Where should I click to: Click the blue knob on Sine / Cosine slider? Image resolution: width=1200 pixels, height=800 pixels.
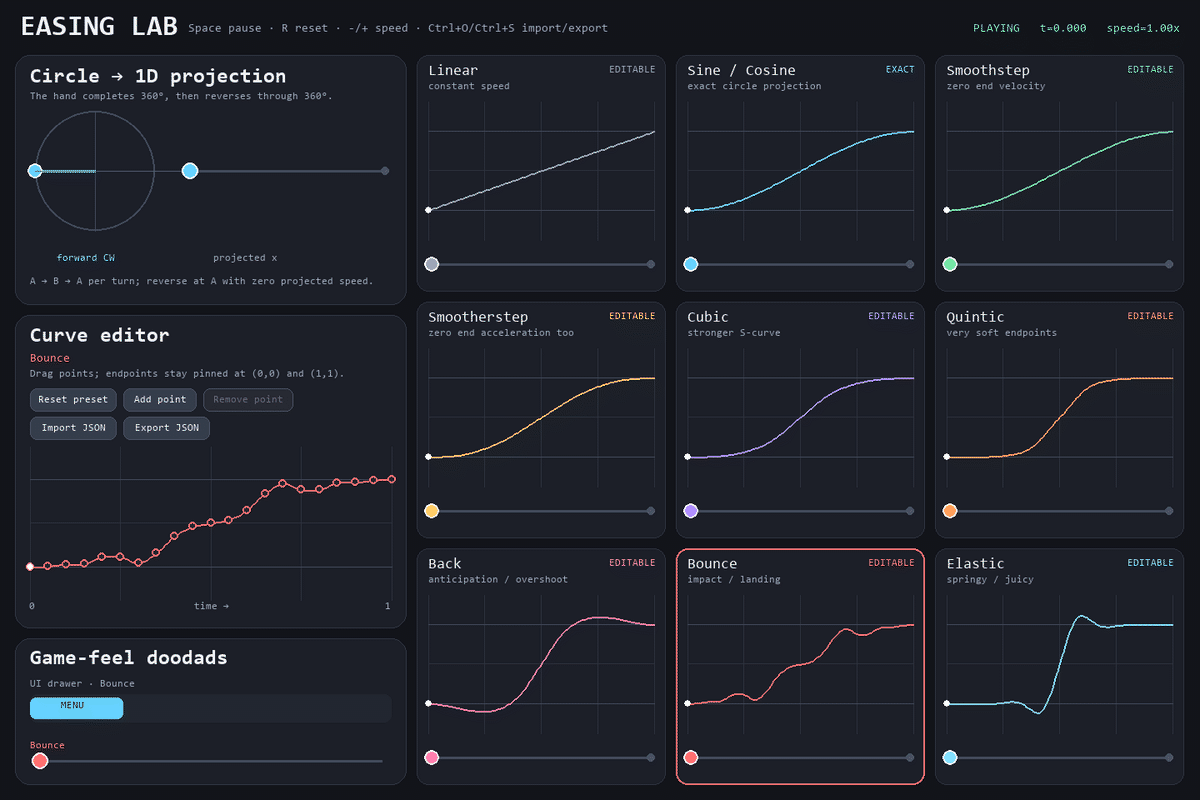[690, 264]
